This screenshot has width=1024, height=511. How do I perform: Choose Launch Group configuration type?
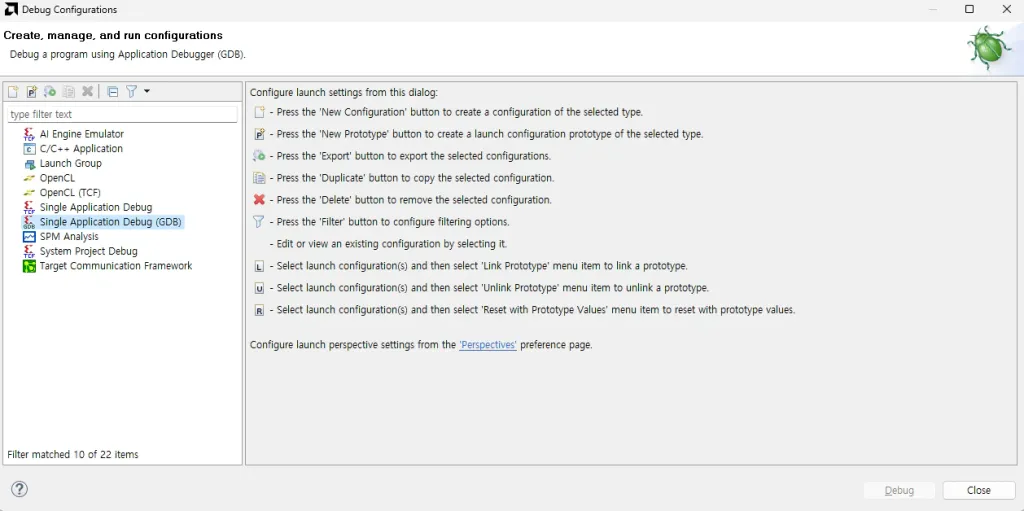(x=70, y=163)
